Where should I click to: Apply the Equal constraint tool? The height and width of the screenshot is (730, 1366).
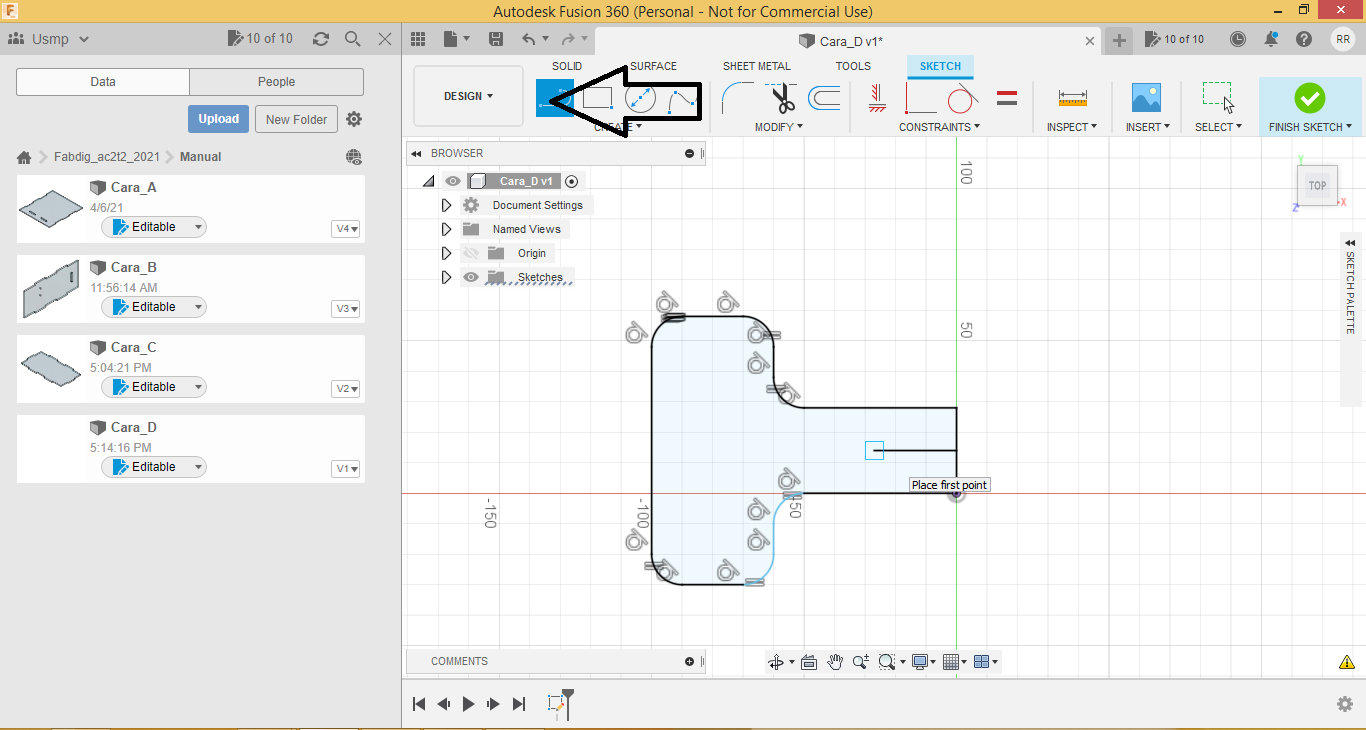tap(1007, 98)
